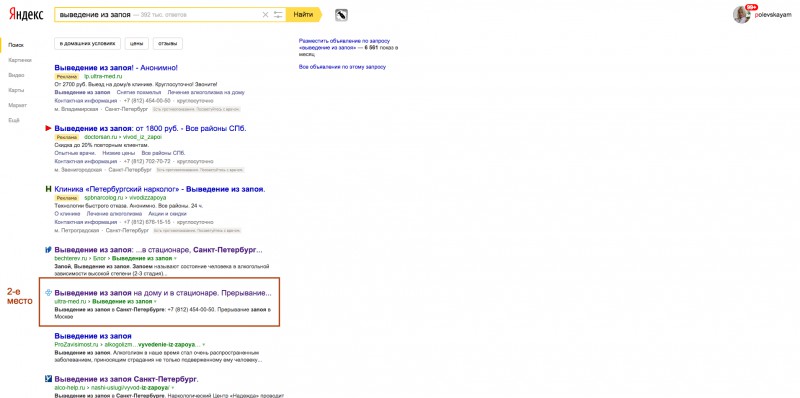This screenshot has height=398, width=800.
Task: Click phone number '+7 (812) 702-70-72'
Action: tap(147, 161)
